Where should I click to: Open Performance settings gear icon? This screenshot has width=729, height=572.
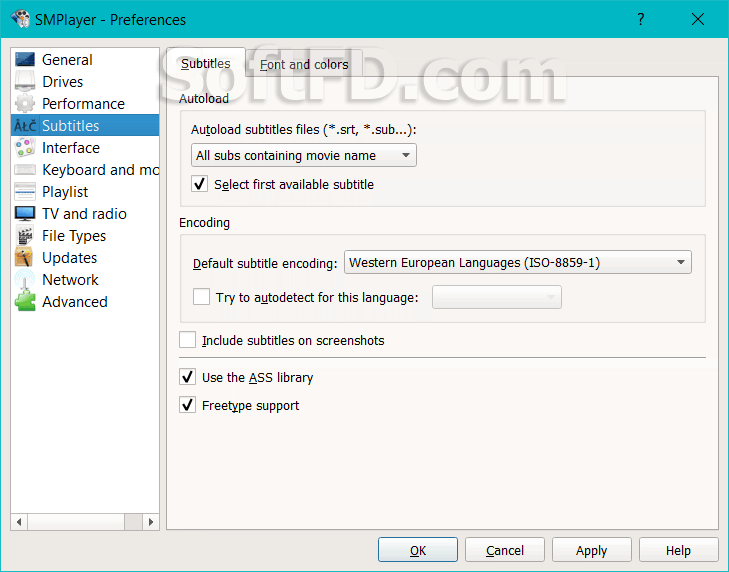[x=25, y=103]
